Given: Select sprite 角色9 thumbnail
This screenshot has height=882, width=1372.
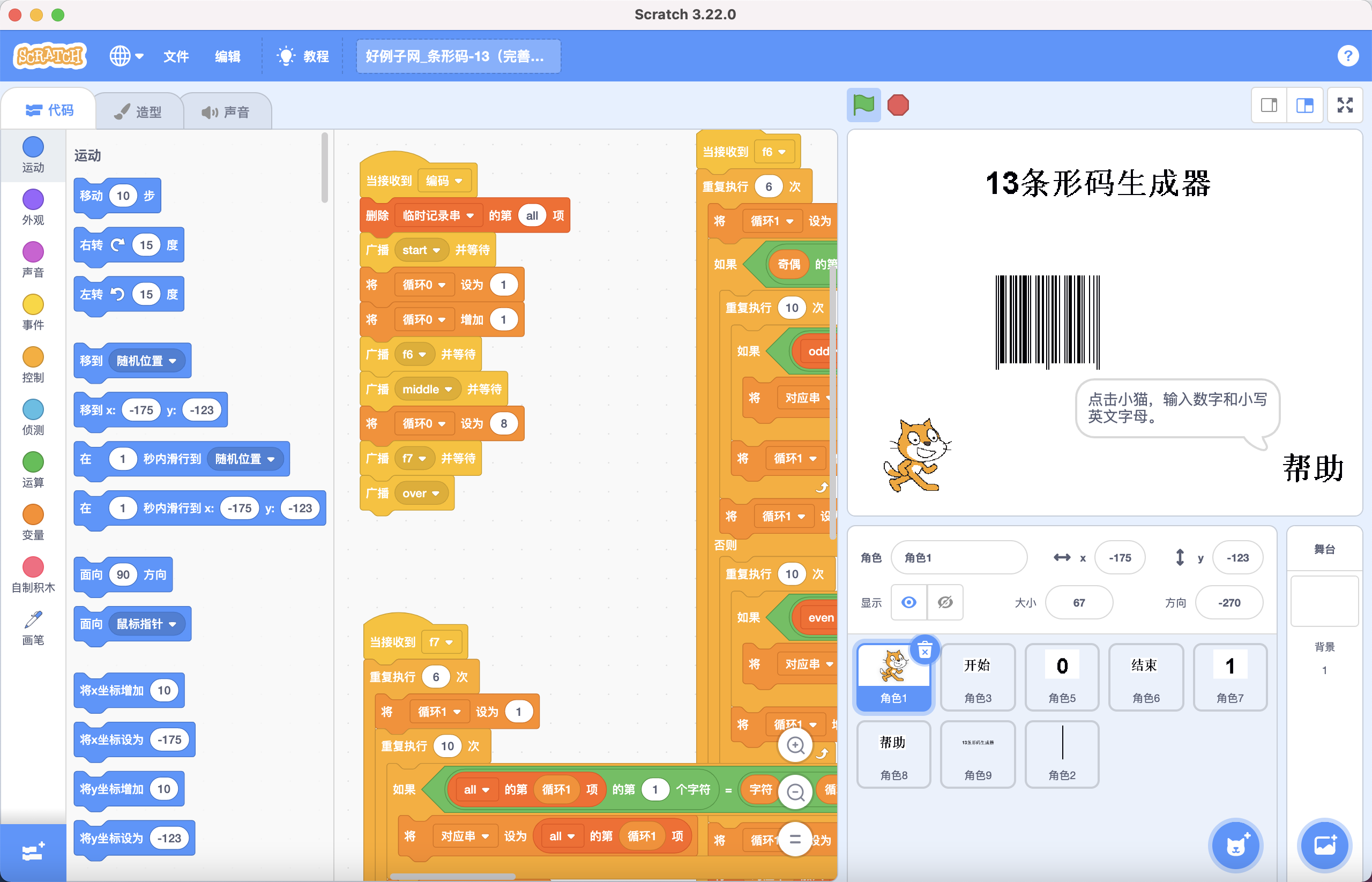Looking at the screenshot, I should point(978,754).
